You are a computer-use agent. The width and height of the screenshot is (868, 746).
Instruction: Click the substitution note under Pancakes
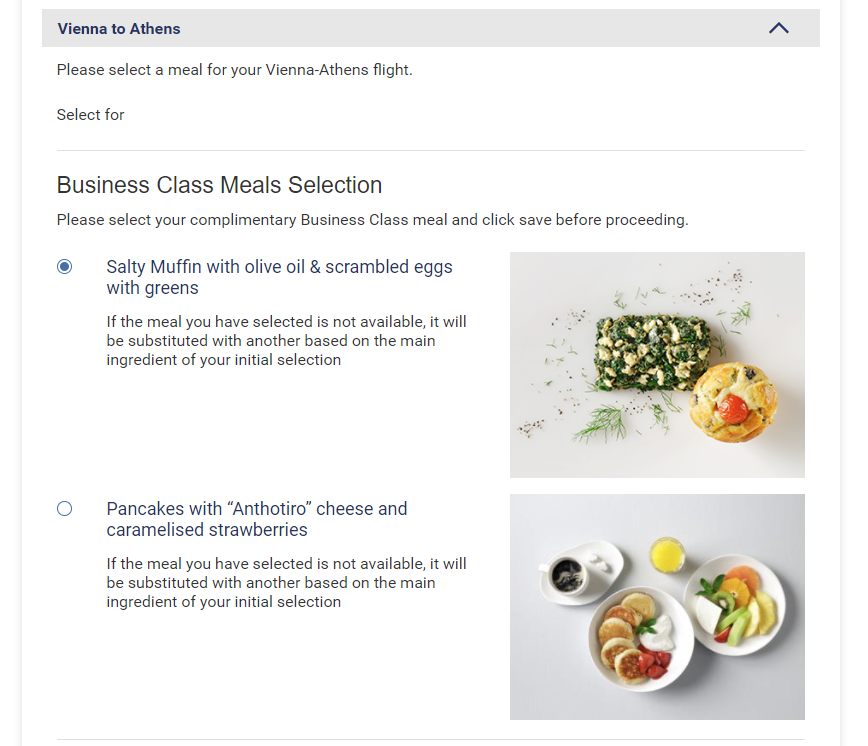(x=286, y=583)
